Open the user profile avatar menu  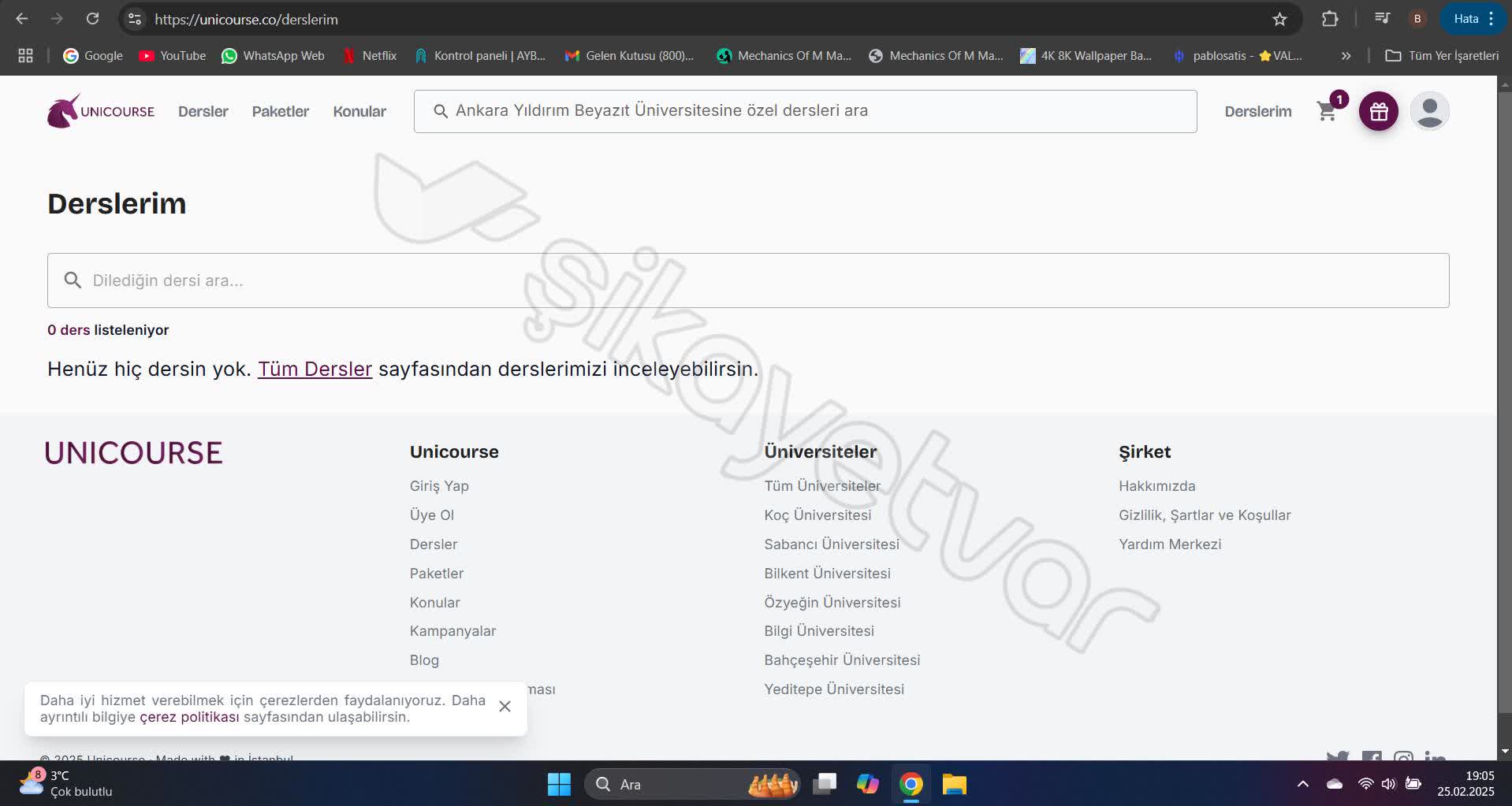pos(1429,110)
